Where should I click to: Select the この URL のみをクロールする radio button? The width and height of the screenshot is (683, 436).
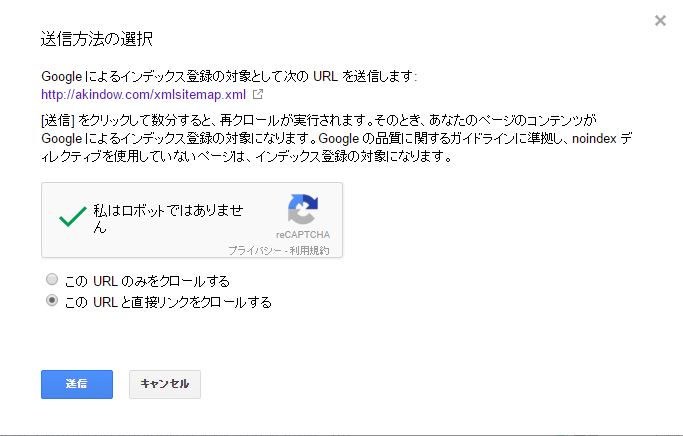click(52, 280)
